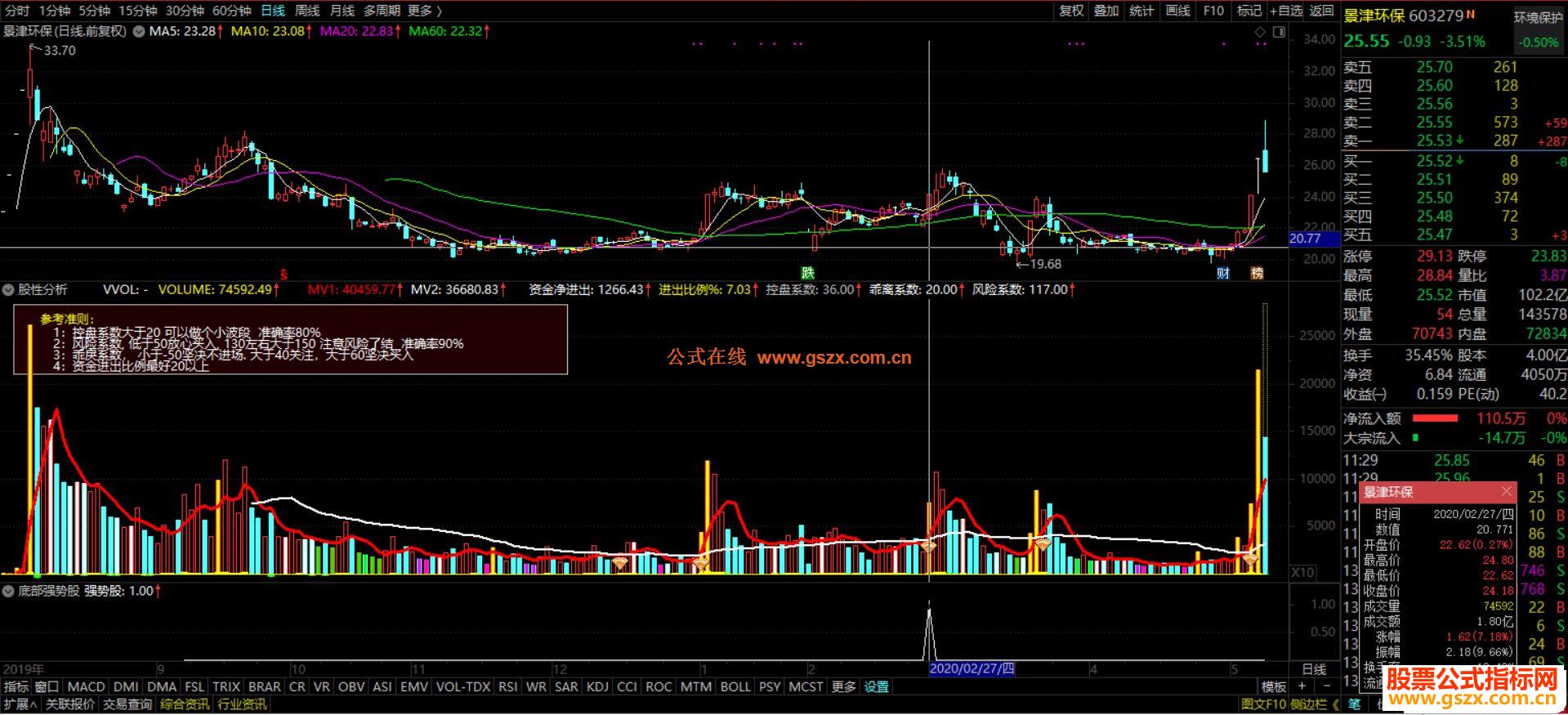Screen dimensions: 1568x715
Task: Open the 底部强势股 indicator dropdown circle
Action: [x=9, y=590]
